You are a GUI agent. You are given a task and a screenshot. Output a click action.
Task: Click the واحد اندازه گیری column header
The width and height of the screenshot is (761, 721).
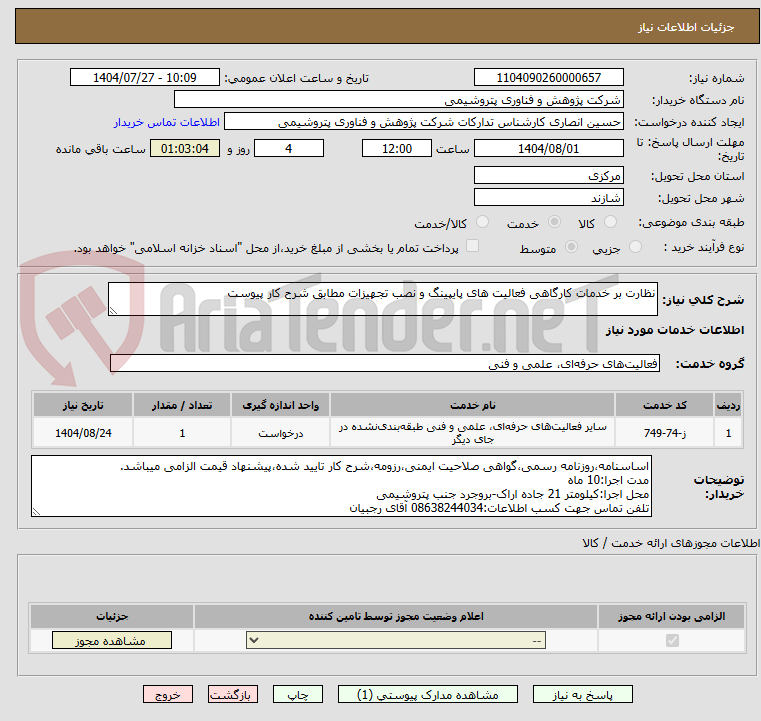point(281,405)
